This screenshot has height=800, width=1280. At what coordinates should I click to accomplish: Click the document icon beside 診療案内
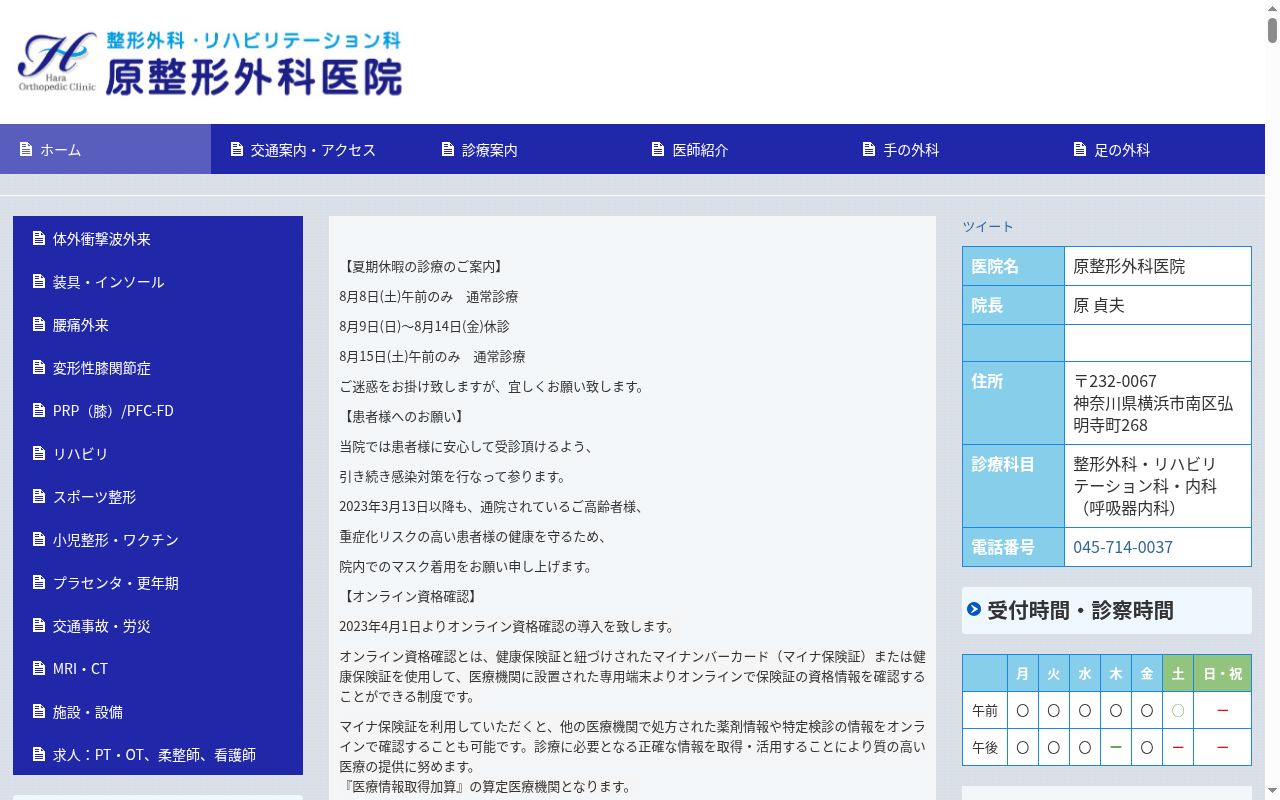(x=448, y=149)
